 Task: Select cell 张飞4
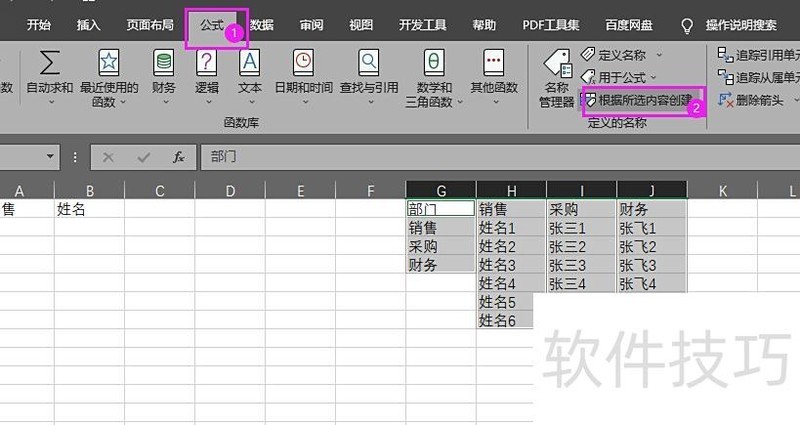(652, 284)
